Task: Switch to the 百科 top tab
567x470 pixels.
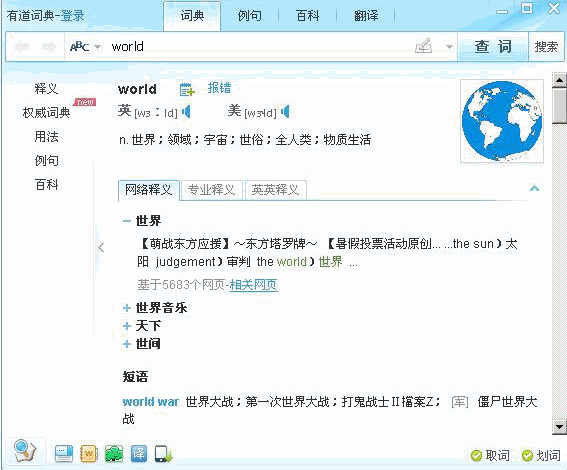Action: 307,16
